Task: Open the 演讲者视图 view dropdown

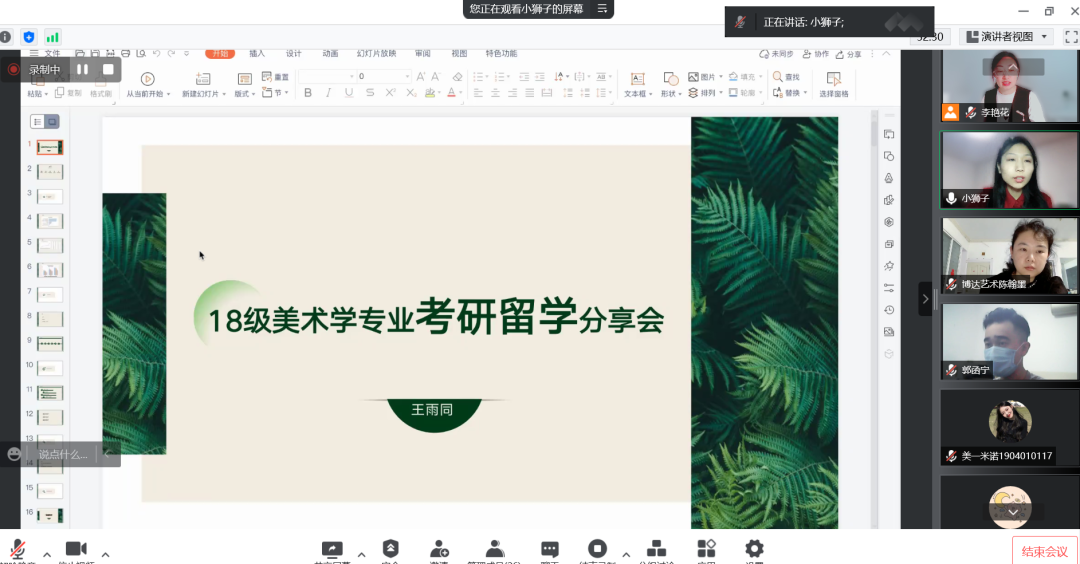Action: 1006,37
